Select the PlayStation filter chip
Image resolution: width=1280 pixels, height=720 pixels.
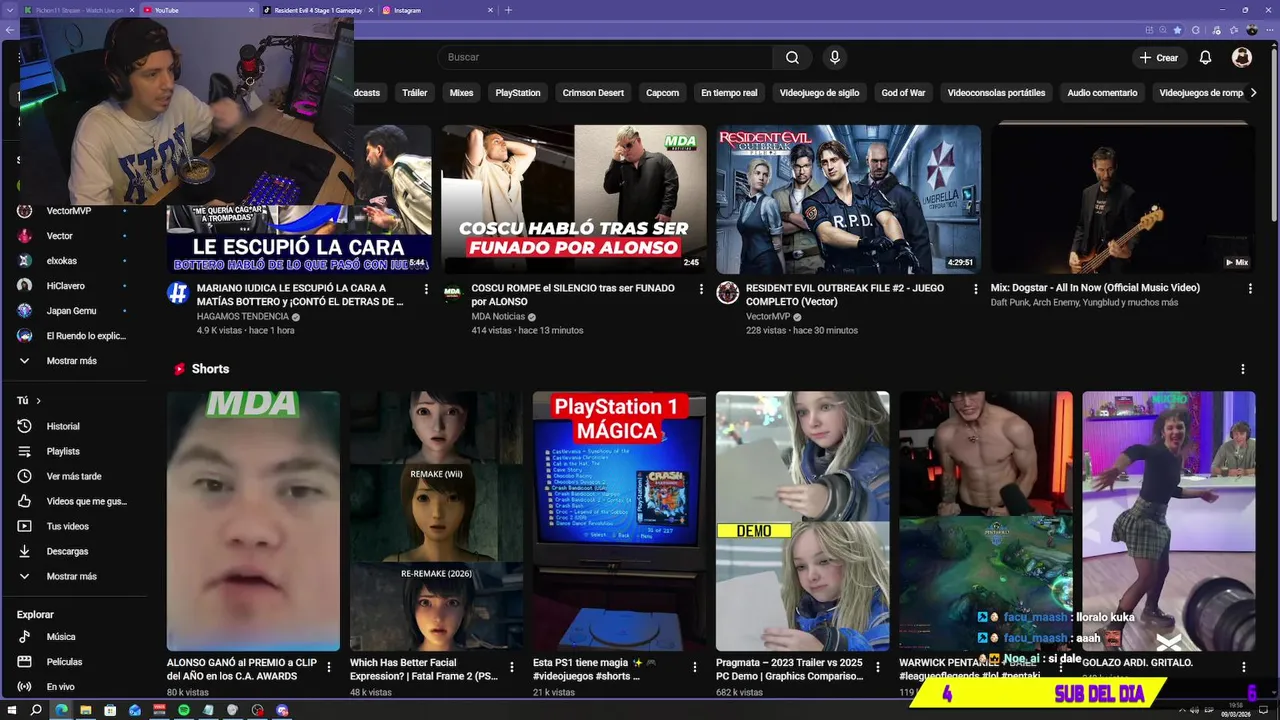tap(518, 93)
